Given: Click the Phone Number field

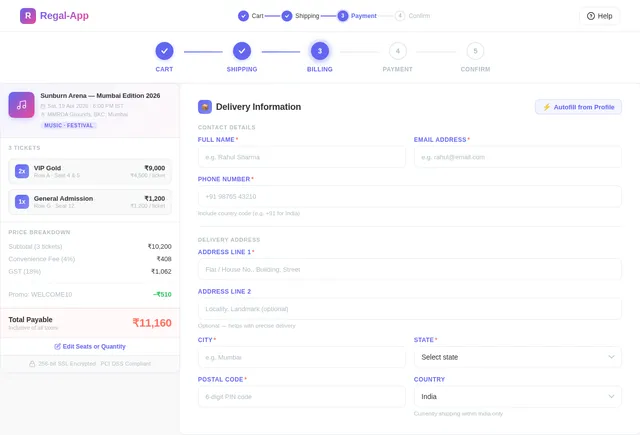Looking at the screenshot, I should pos(410,197).
